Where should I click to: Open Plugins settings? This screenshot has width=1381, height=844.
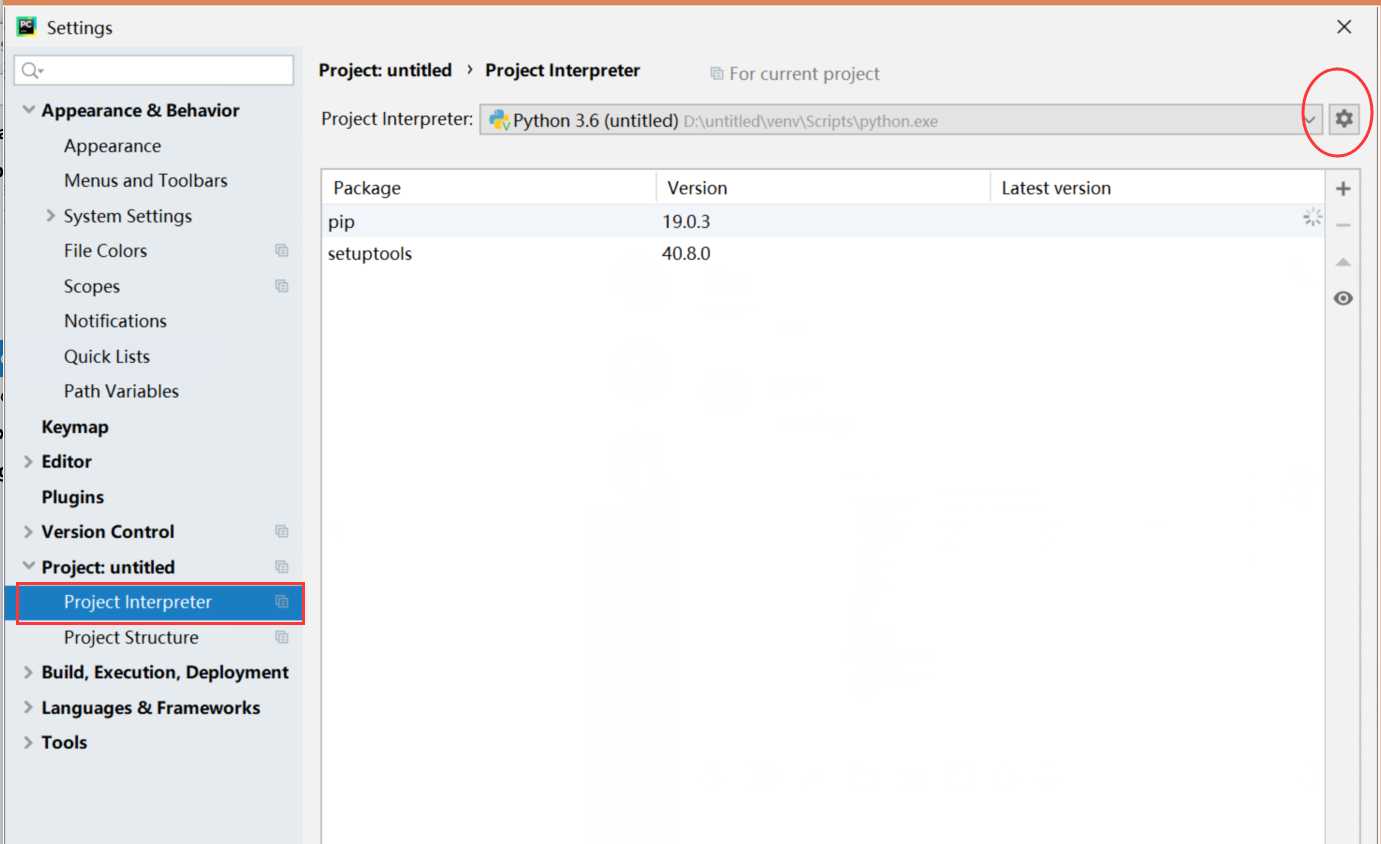pyautogui.click(x=72, y=497)
